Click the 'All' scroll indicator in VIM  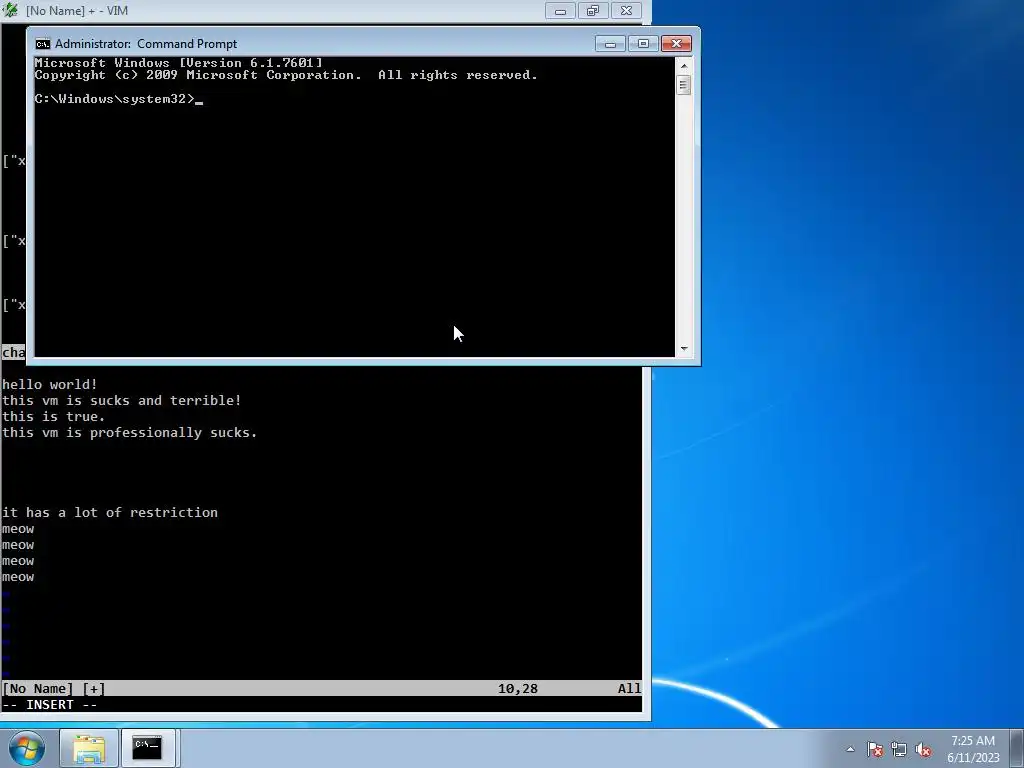click(x=629, y=688)
